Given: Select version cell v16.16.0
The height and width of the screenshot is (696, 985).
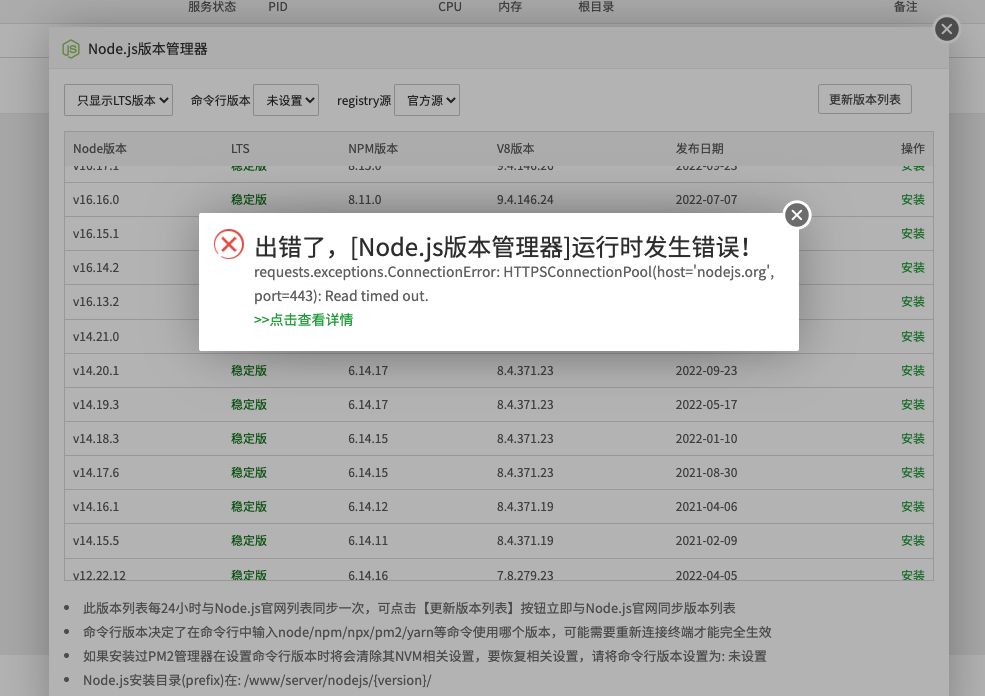Looking at the screenshot, I should tap(96, 200).
